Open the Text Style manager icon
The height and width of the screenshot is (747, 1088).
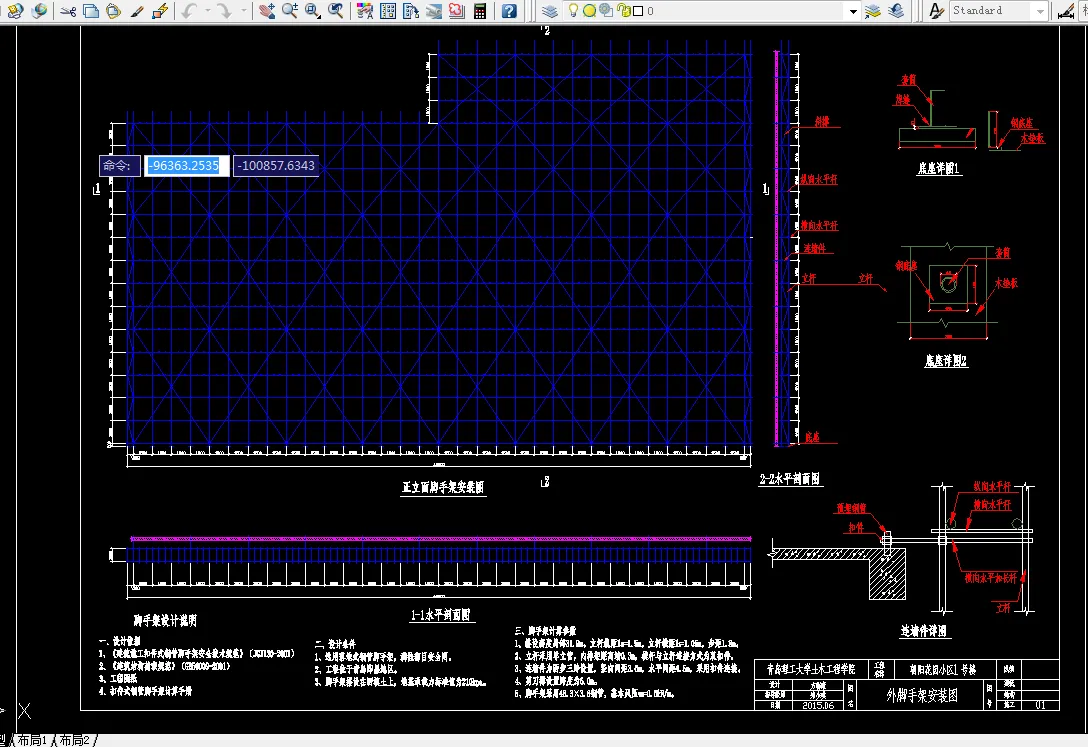click(936, 10)
